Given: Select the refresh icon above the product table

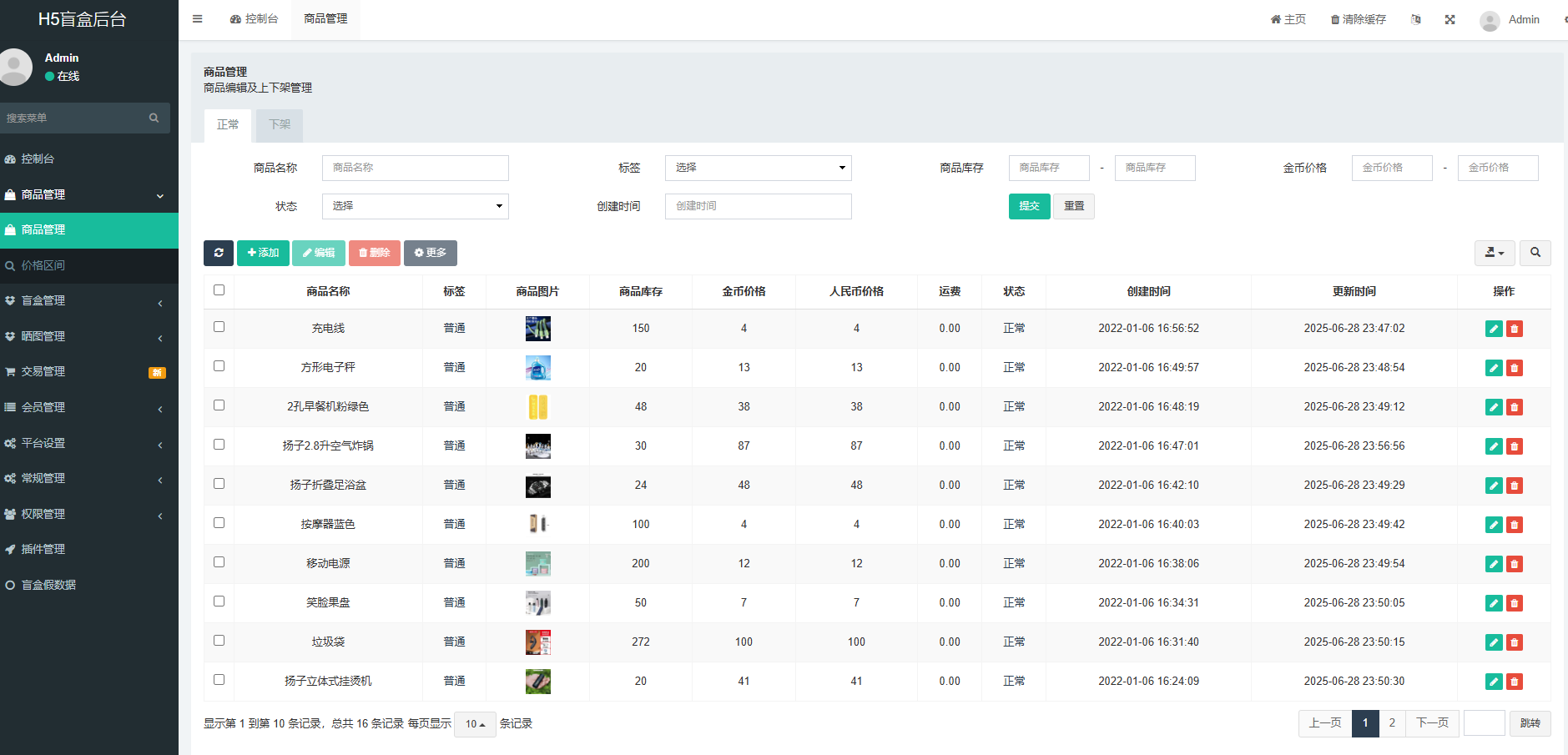Looking at the screenshot, I should tap(218, 252).
